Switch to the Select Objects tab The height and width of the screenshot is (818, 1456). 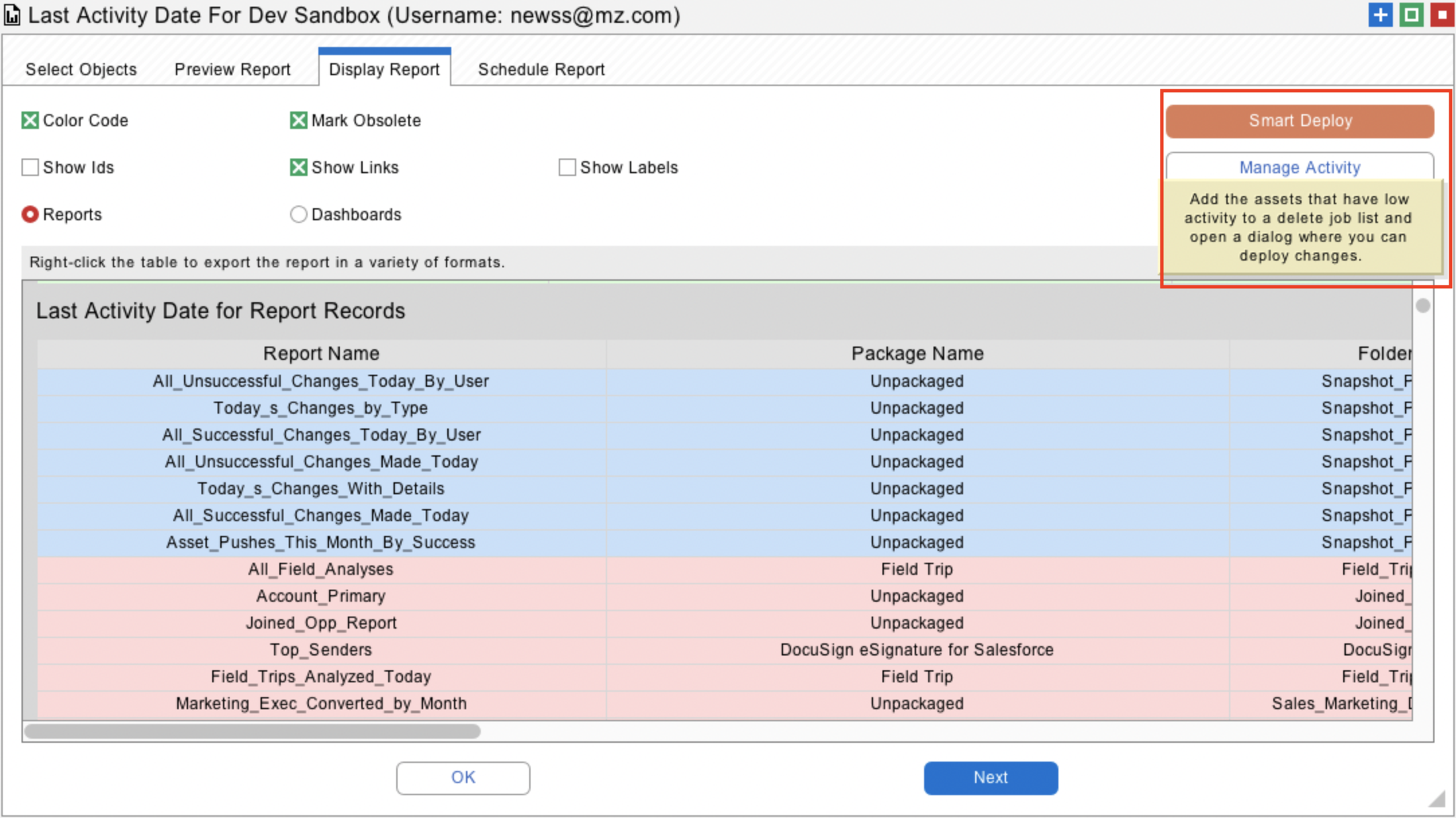pyautogui.click(x=81, y=69)
